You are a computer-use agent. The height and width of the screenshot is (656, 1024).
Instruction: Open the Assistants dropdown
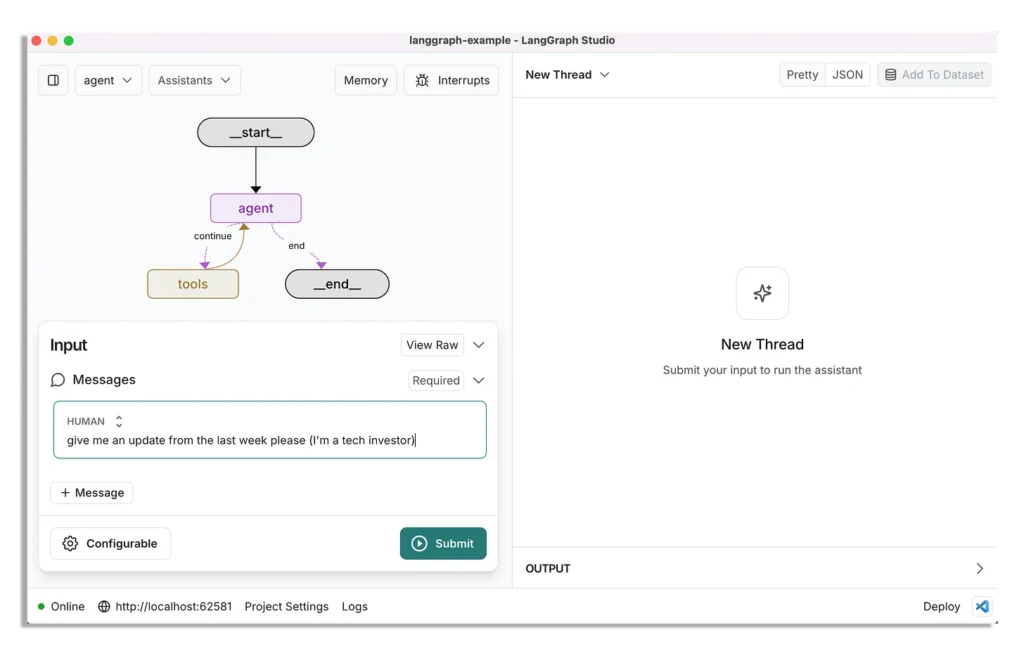pyautogui.click(x=194, y=80)
